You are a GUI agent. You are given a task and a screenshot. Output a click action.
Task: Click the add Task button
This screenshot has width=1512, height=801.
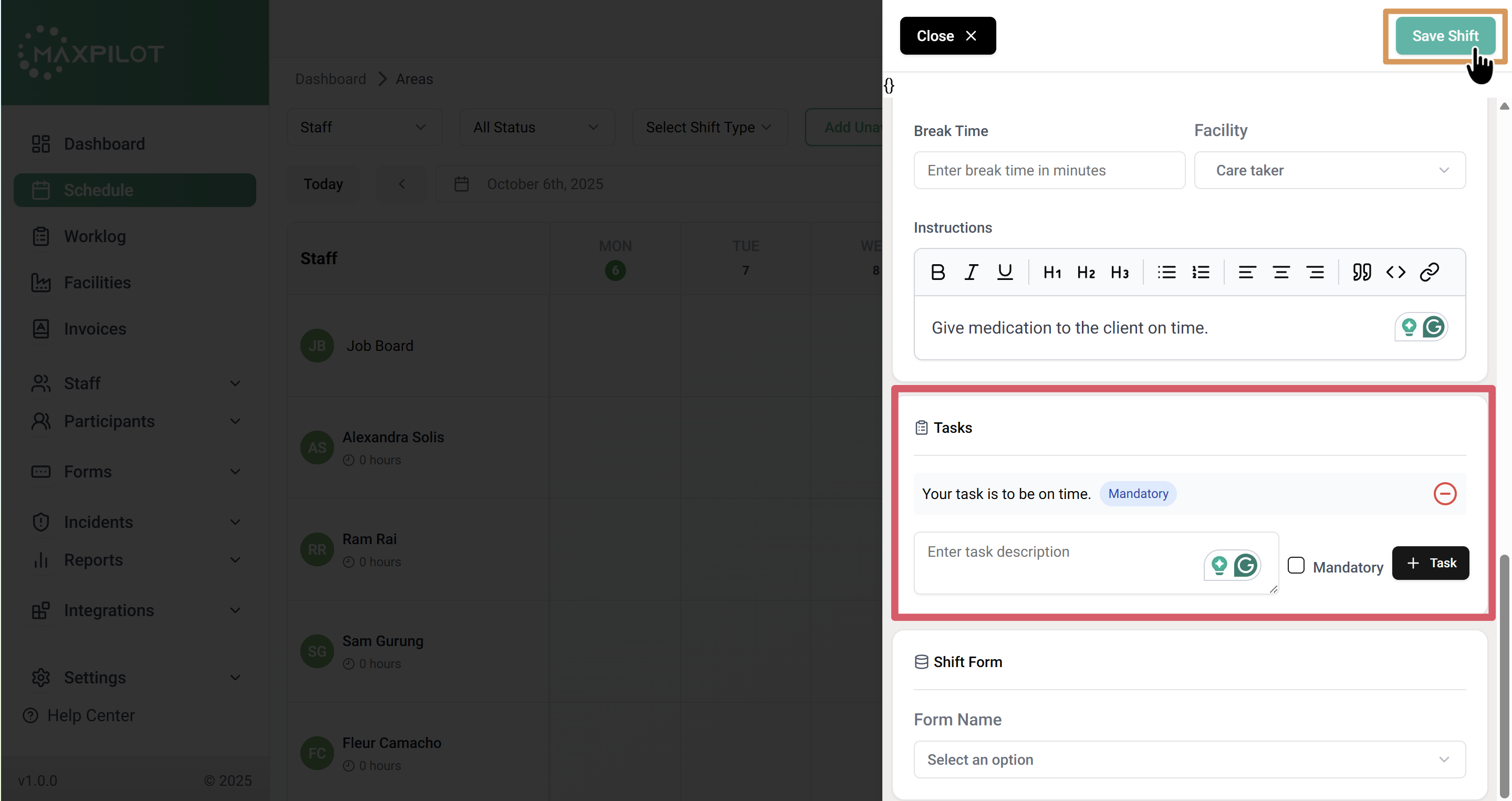click(x=1431, y=563)
